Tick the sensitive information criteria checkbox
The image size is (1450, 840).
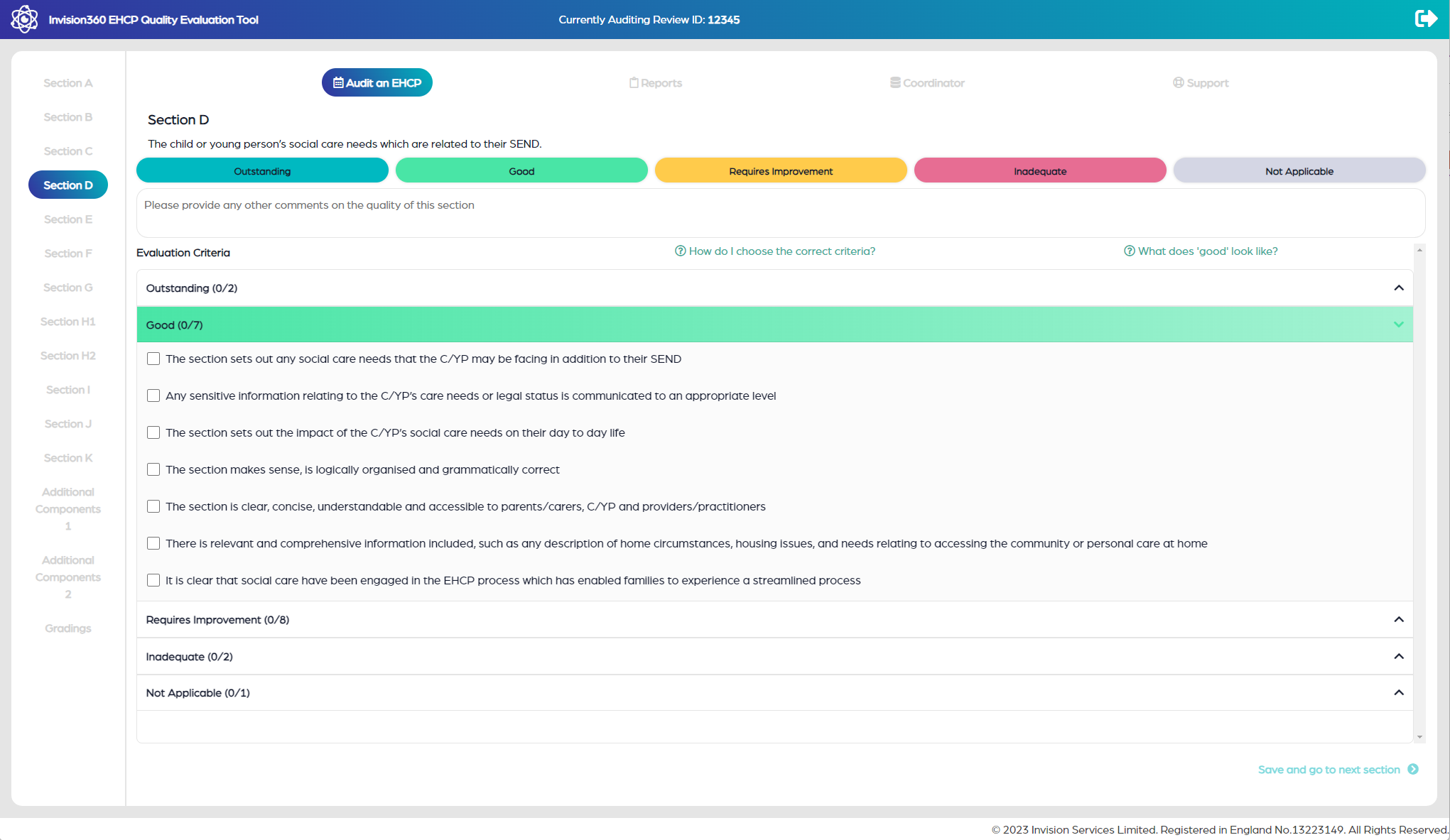(153, 396)
